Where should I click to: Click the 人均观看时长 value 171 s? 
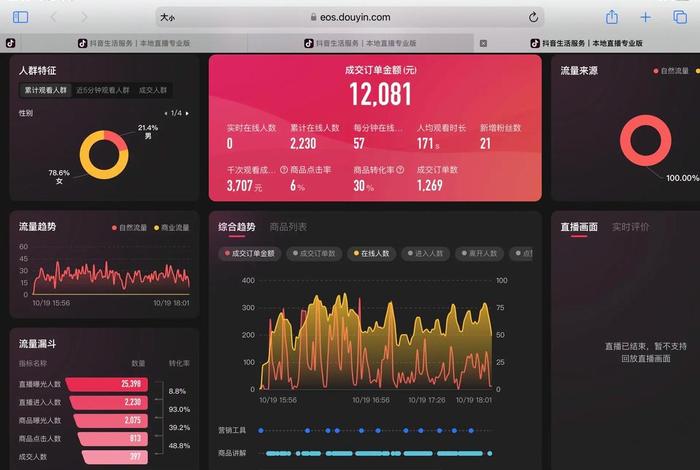[x=428, y=144]
